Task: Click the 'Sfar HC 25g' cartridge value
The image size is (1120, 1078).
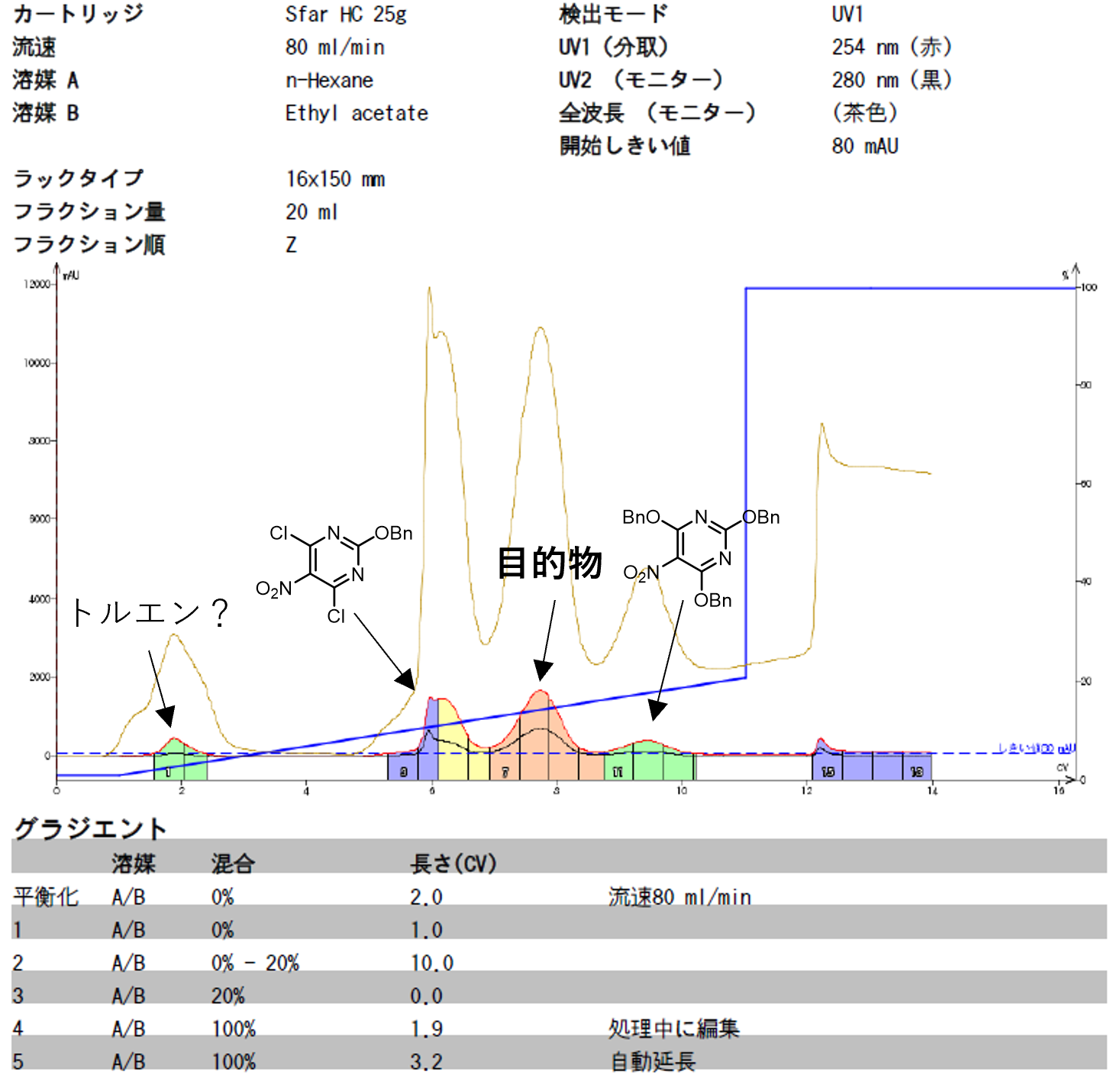Action: coord(346,15)
